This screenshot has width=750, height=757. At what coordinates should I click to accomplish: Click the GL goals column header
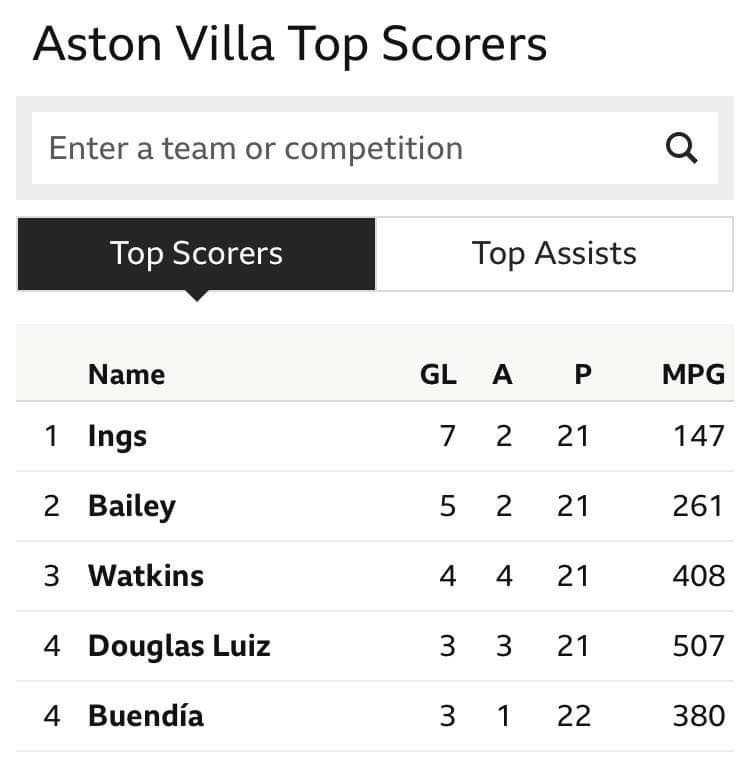pyautogui.click(x=438, y=375)
